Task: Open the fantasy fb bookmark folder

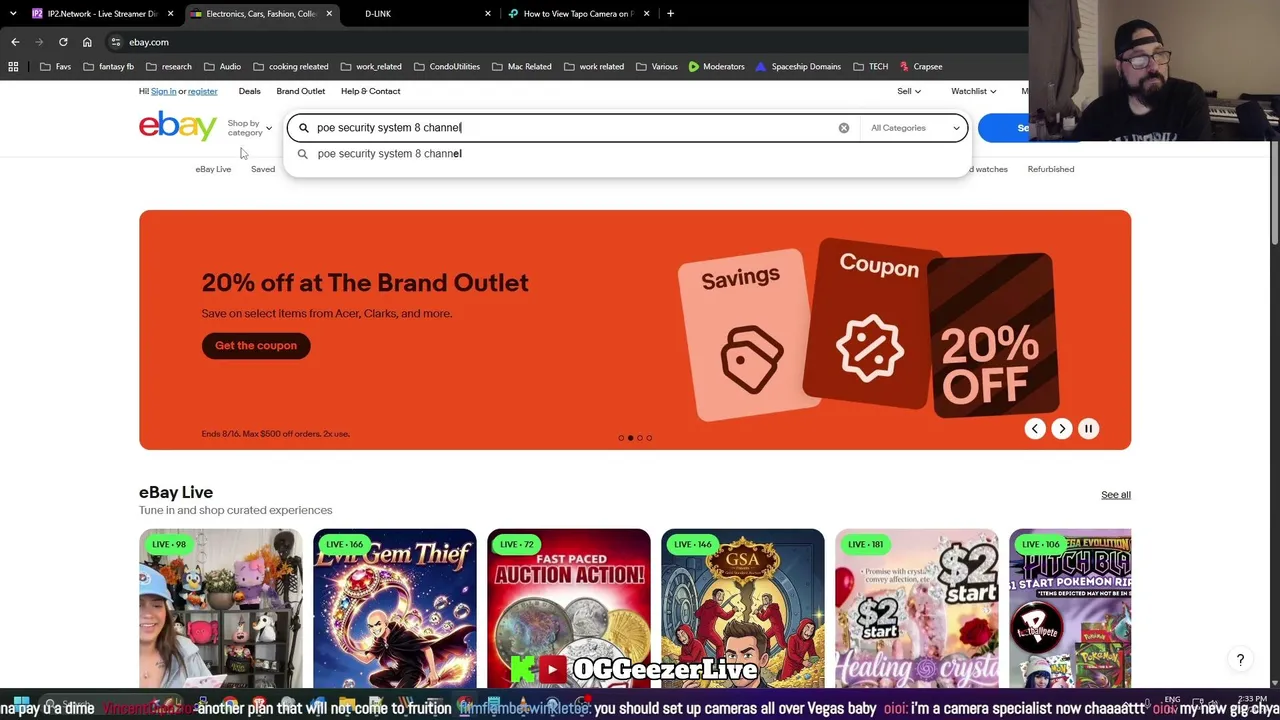Action: point(108,67)
